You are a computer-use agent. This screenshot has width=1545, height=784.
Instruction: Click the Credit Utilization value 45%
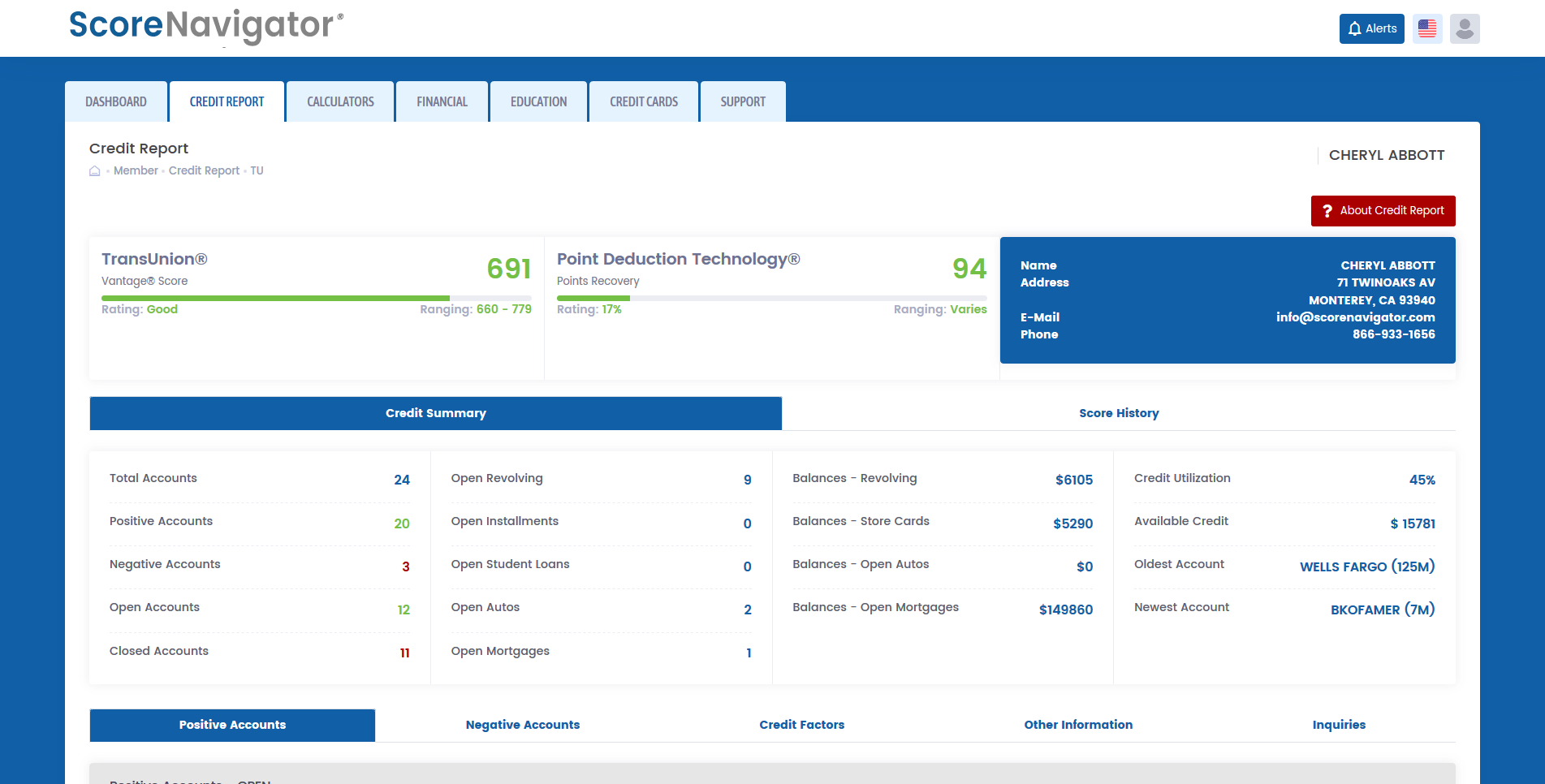click(x=1422, y=480)
